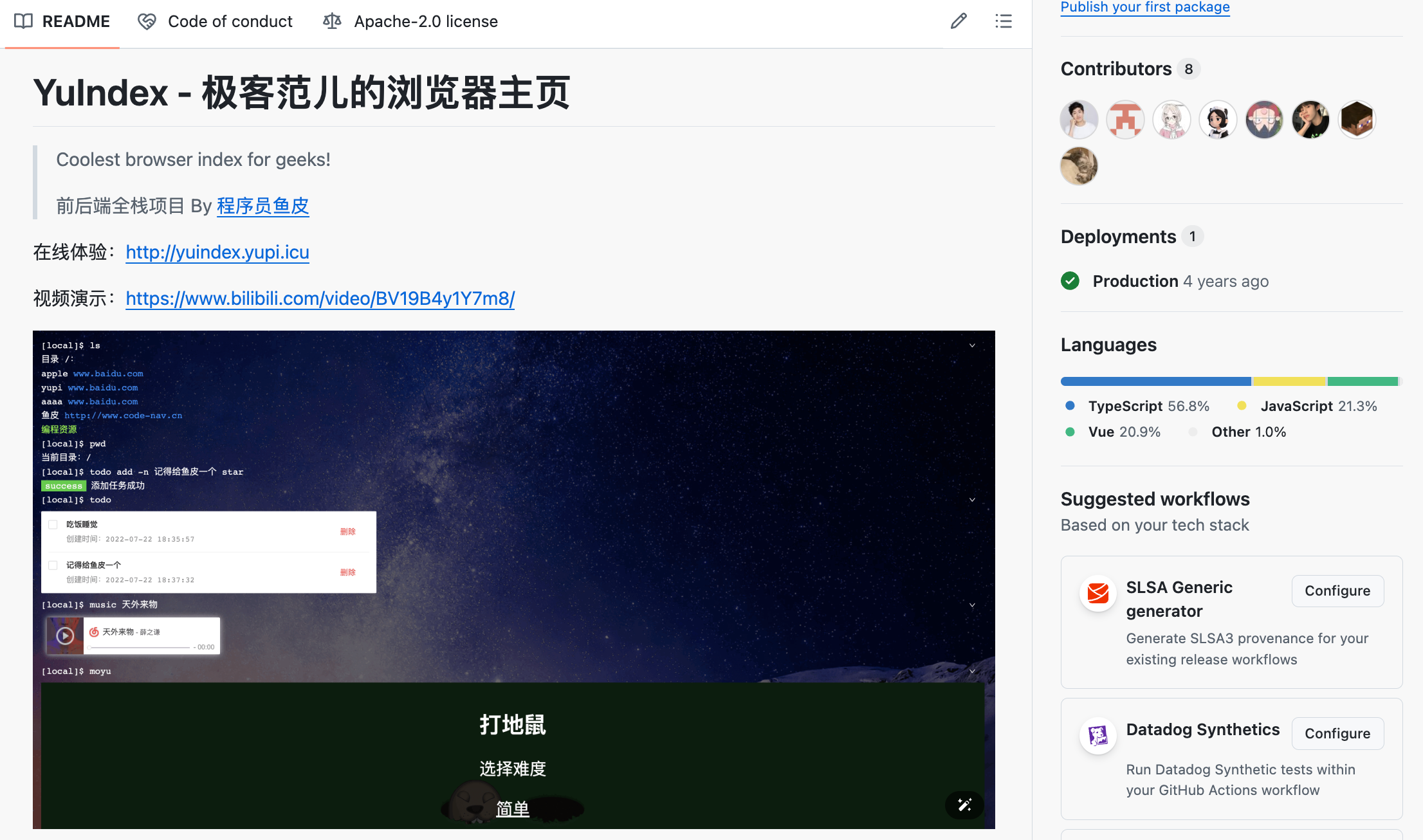Image resolution: width=1423 pixels, height=840 pixels.
Task: Collapse the music command output chevron
Action: (972, 605)
